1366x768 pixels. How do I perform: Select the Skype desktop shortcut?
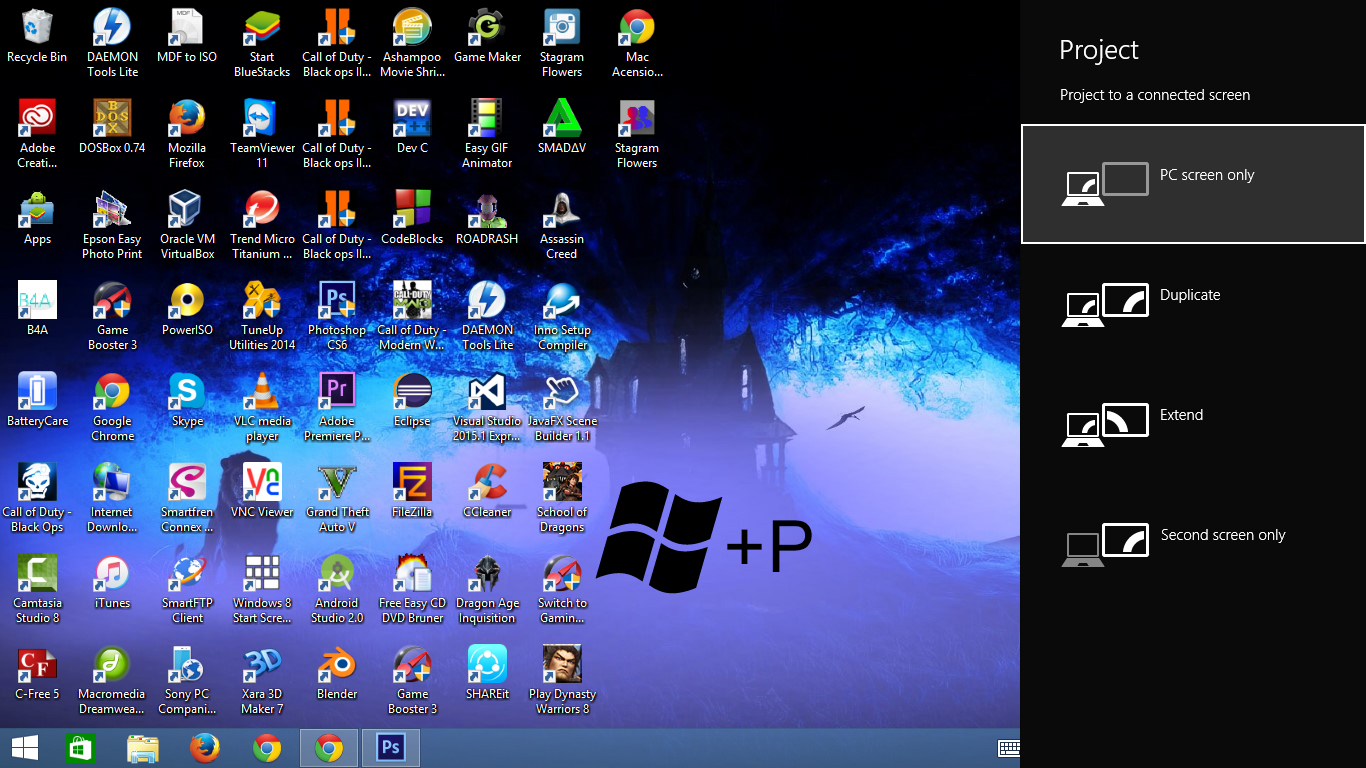187,401
